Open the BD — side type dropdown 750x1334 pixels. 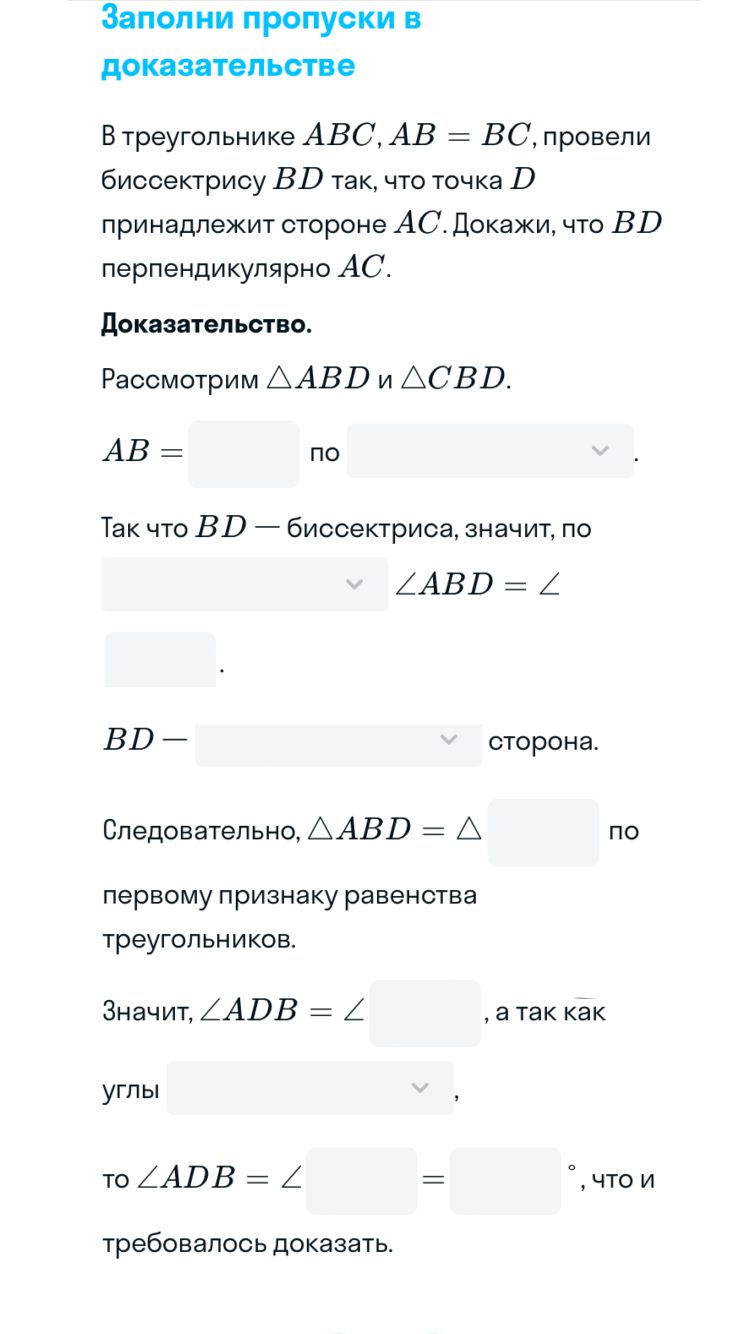[x=338, y=741]
